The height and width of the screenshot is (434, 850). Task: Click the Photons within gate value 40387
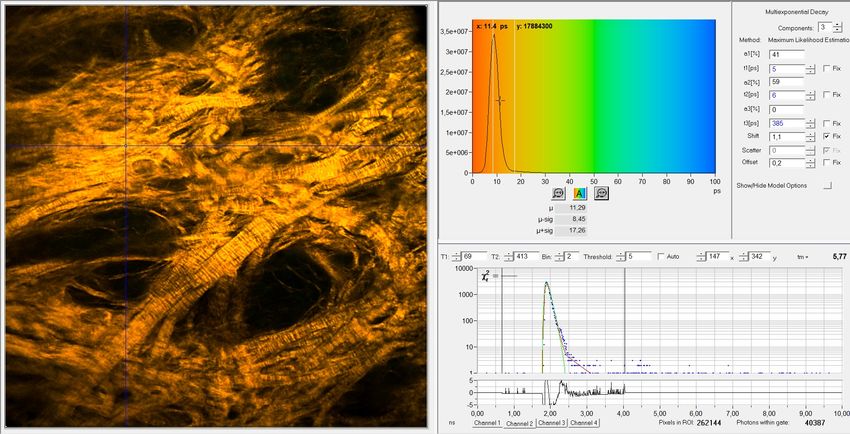click(x=815, y=423)
